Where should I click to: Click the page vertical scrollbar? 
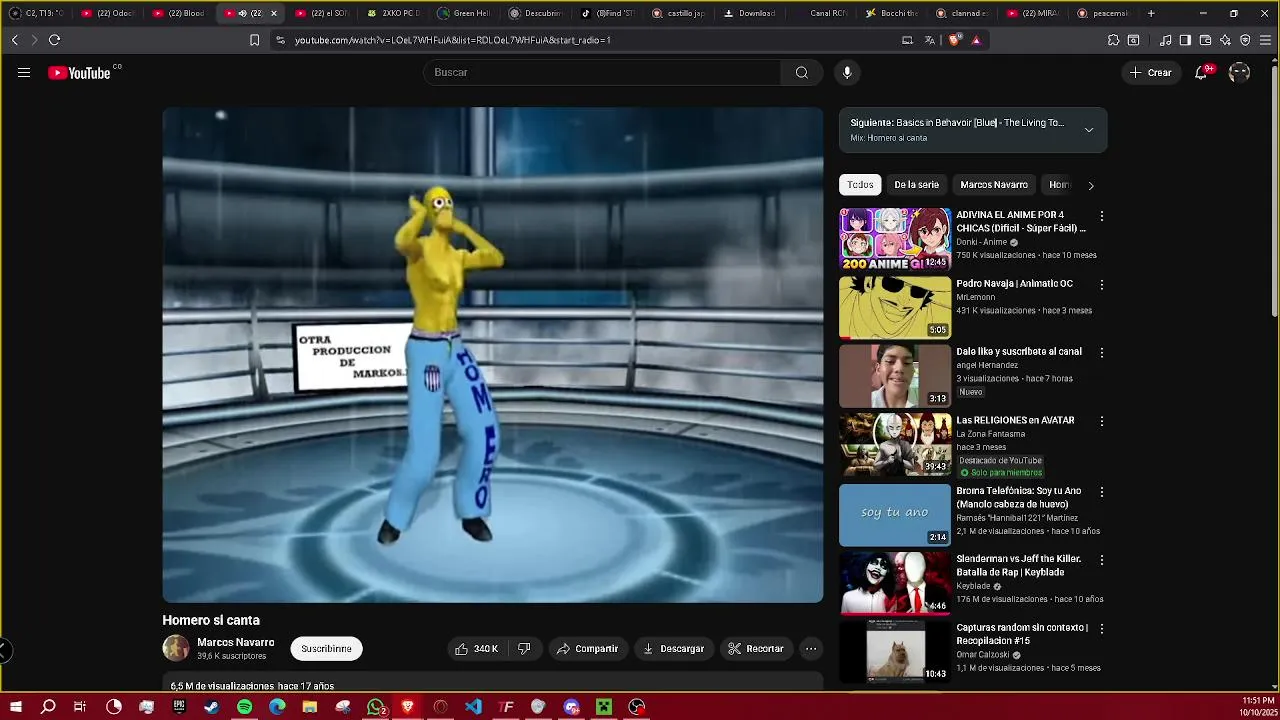tap(1274, 190)
